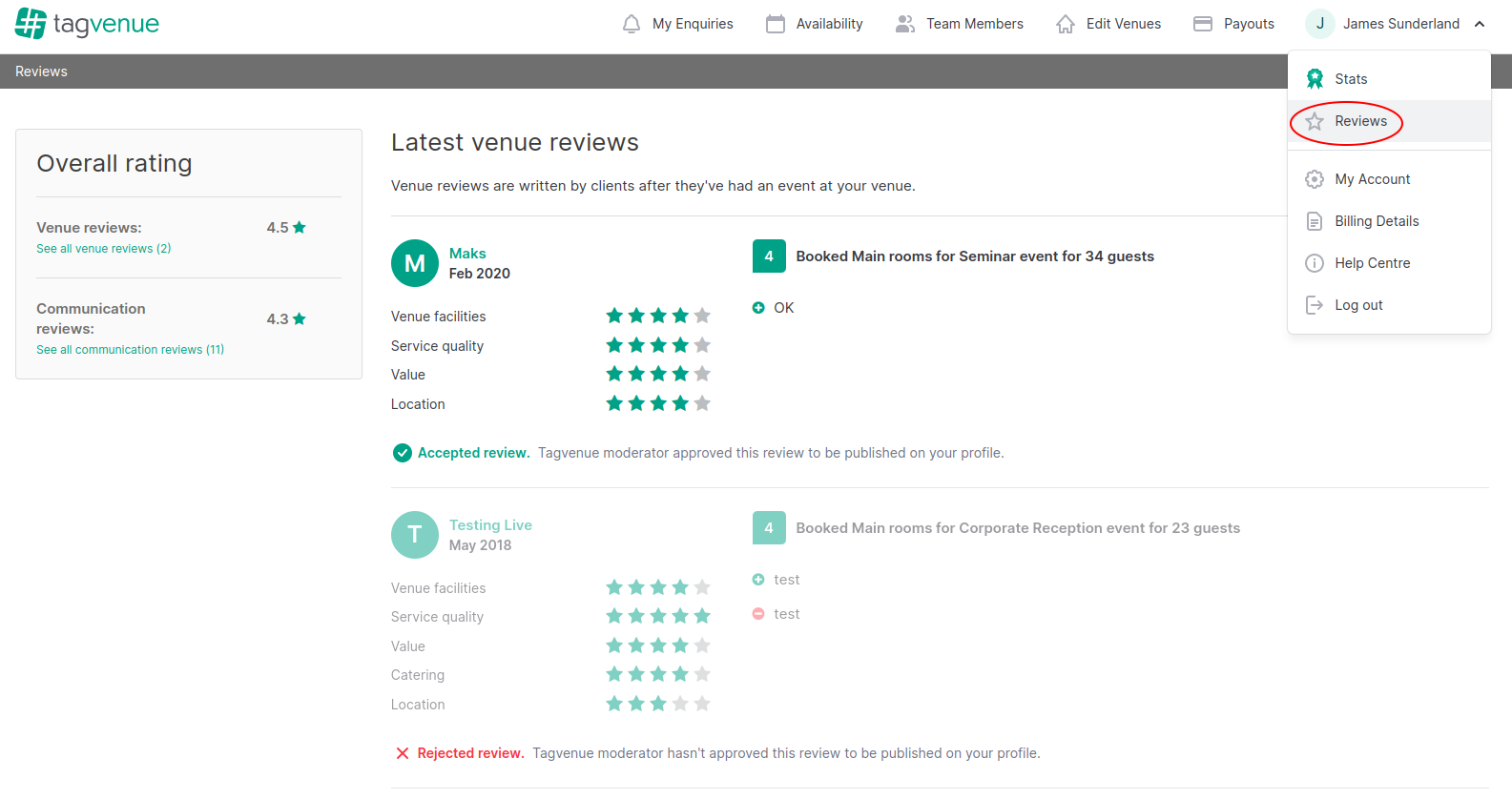Click the J user avatar circle
This screenshot has height=799, width=1512.
point(1320,24)
